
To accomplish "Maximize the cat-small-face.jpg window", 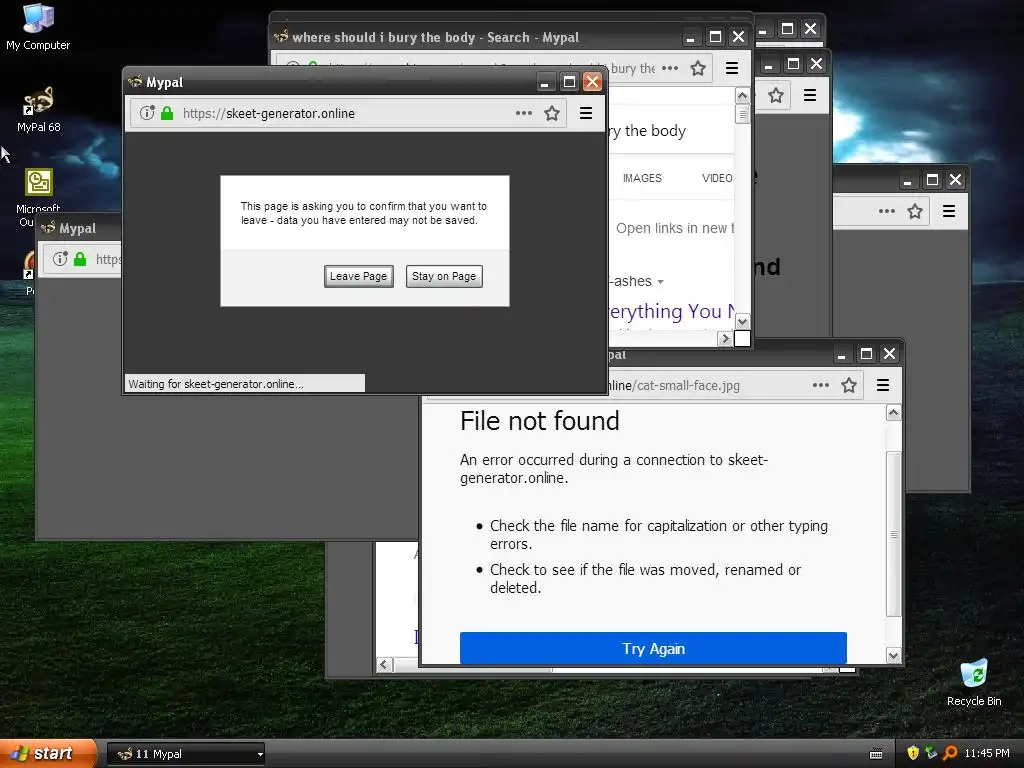I will click(866, 354).
